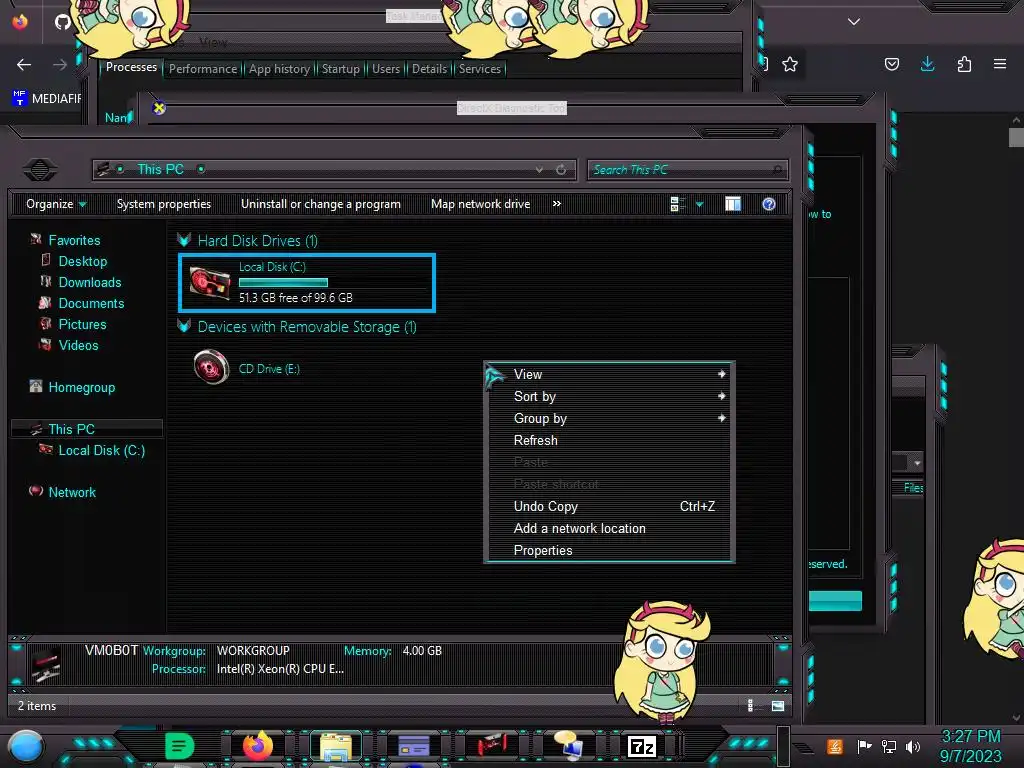Select Documents in Favorites

pyautogui.click(x=91, y=304)
